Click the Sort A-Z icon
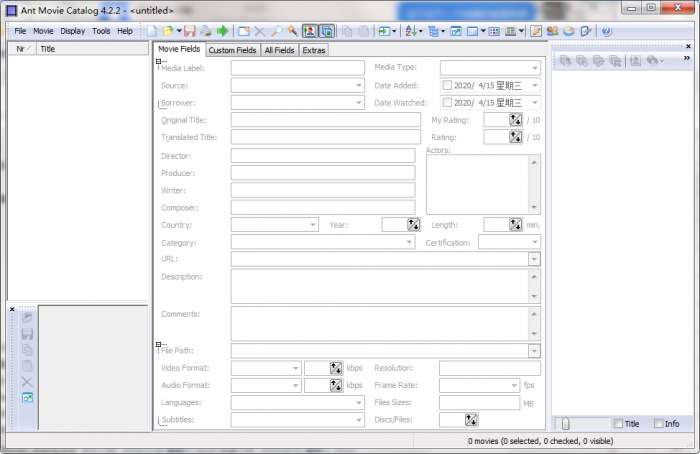Viewport: 700px width, 454px height. (x=411, y=31)
